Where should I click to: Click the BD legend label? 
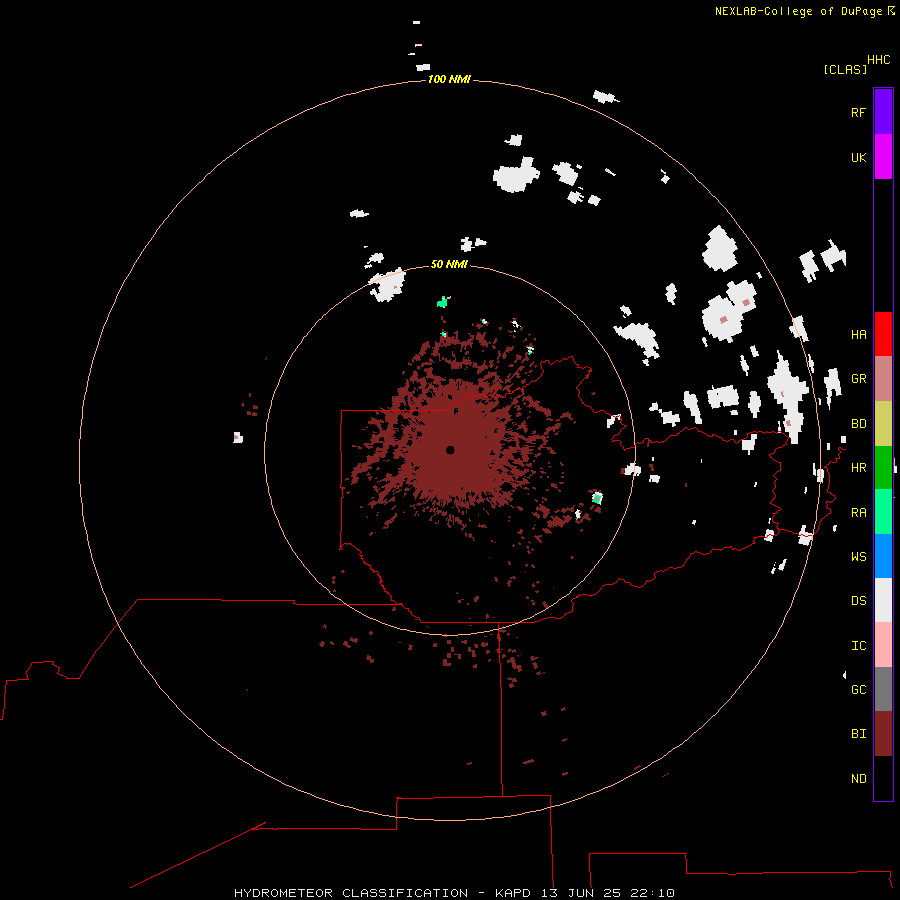858,424
